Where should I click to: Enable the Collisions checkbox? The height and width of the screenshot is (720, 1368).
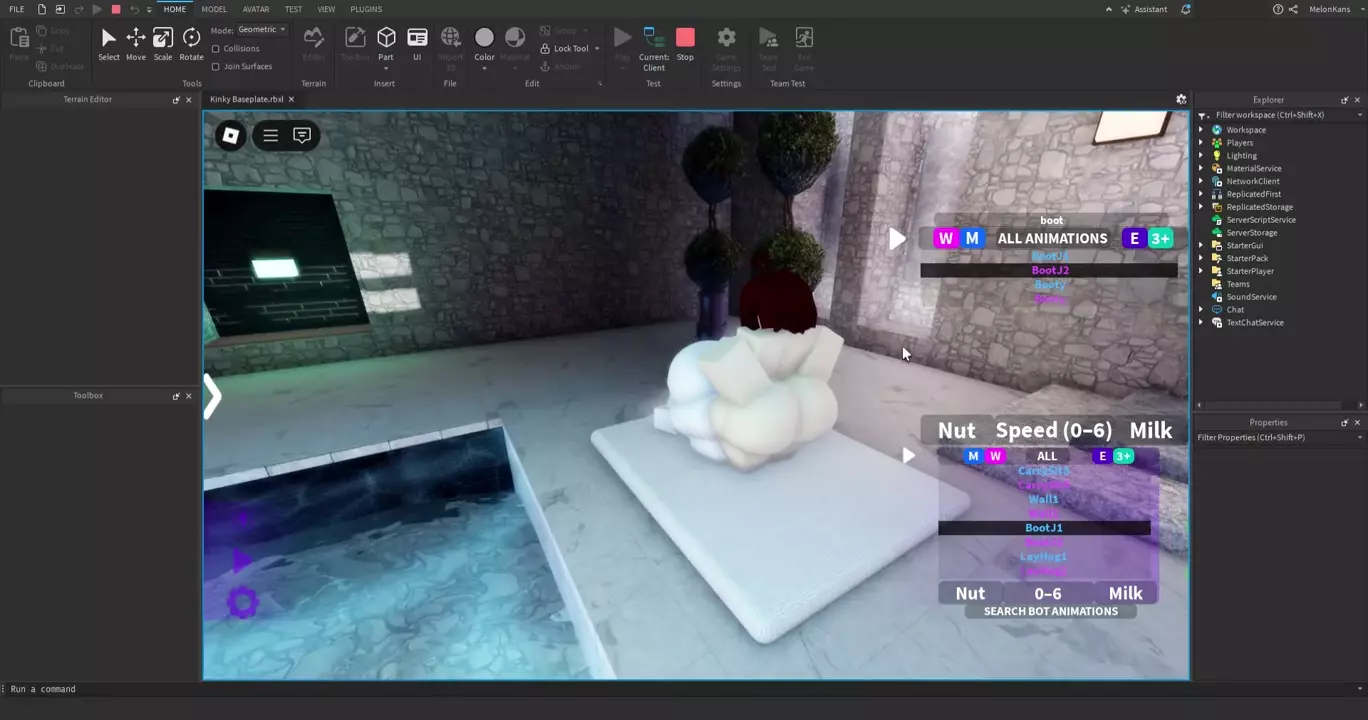point(216,48)
